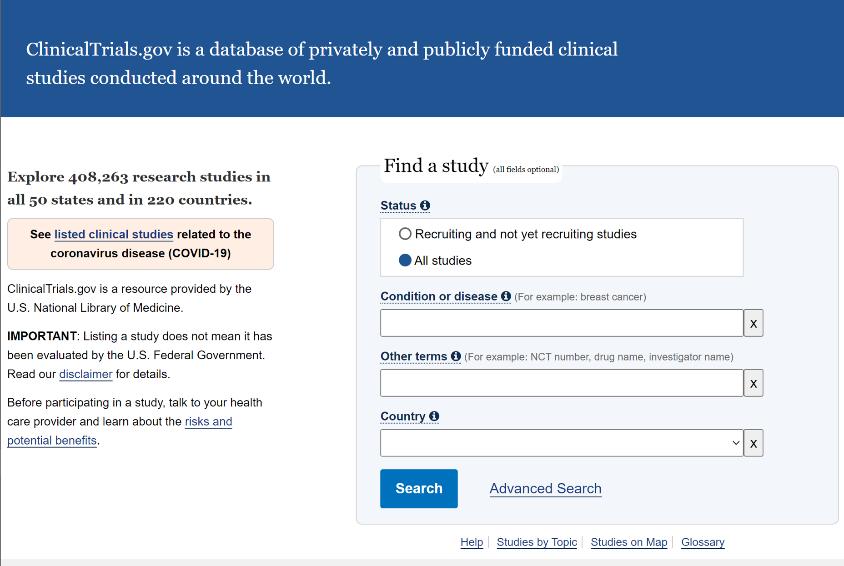Click the info icon next to Status
Screen dimensions: 844x566
[425, 206]
